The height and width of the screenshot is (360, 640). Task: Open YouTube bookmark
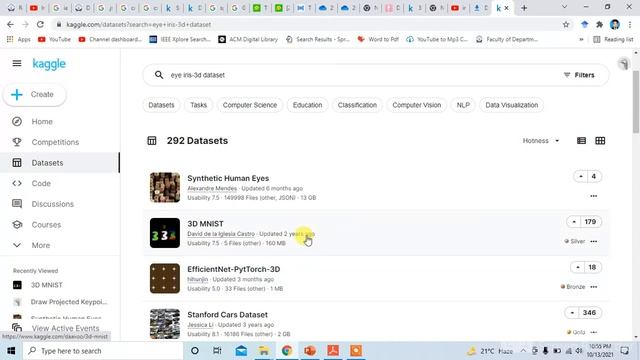[x=54, y=40]
